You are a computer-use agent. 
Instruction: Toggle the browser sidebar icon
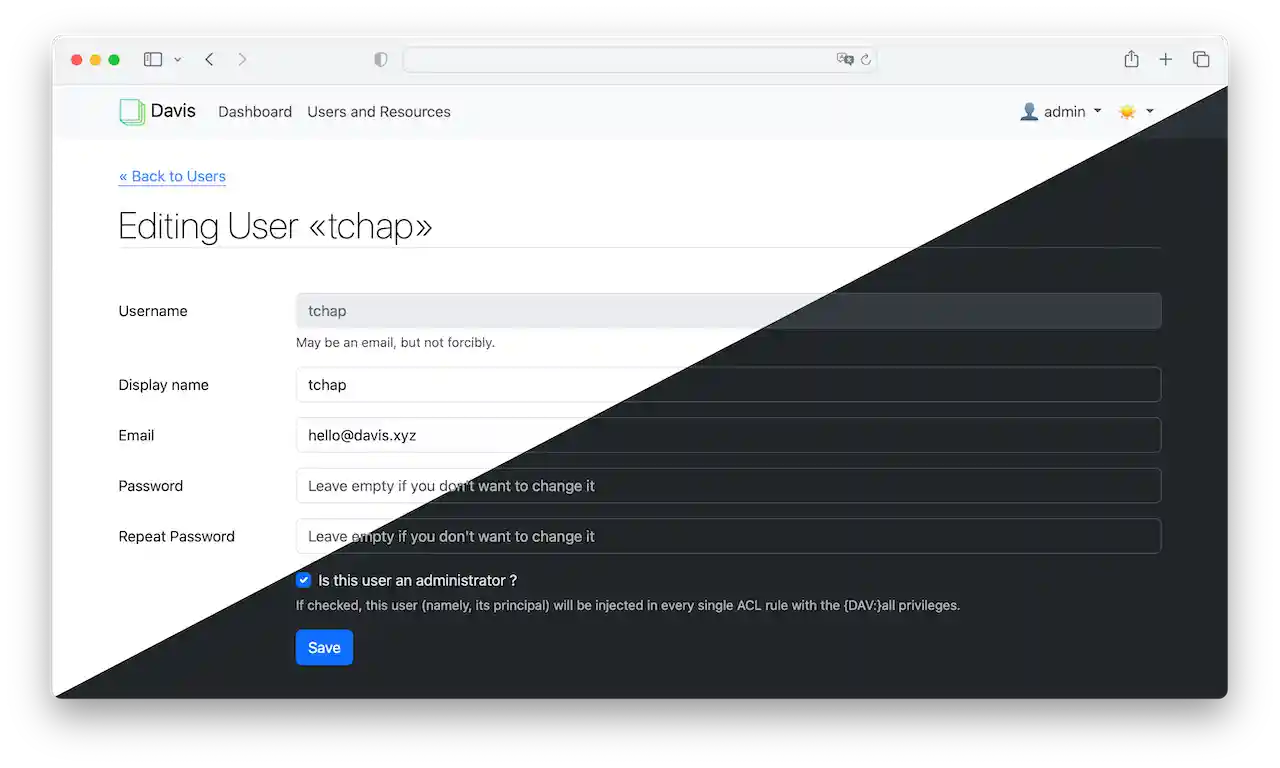[x=152, y=59]
